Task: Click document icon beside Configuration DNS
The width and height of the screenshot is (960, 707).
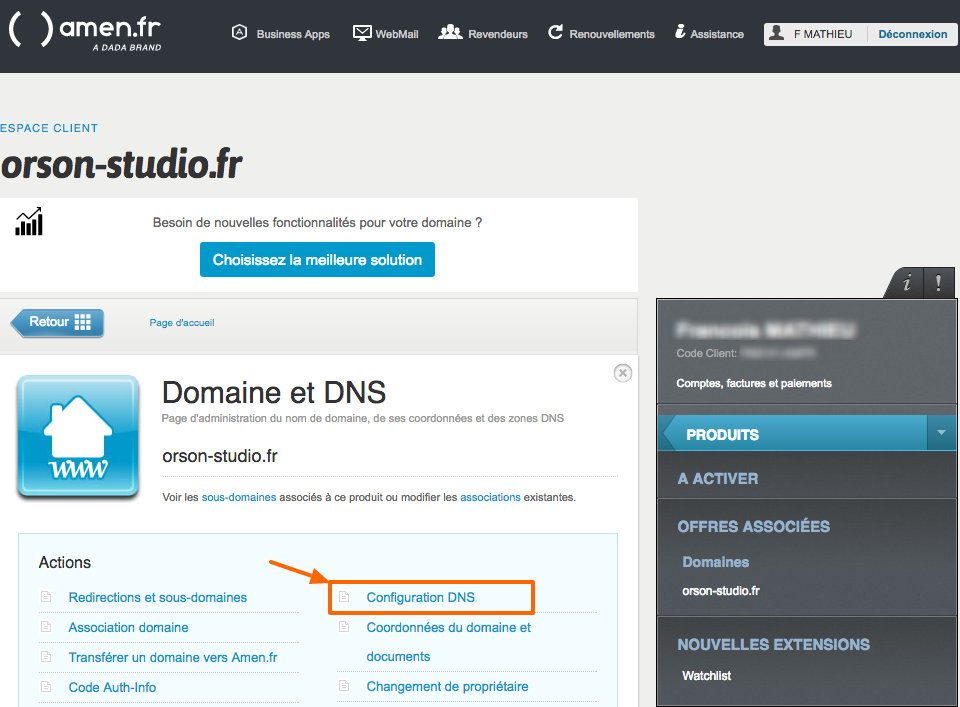Action: [344, 597]
